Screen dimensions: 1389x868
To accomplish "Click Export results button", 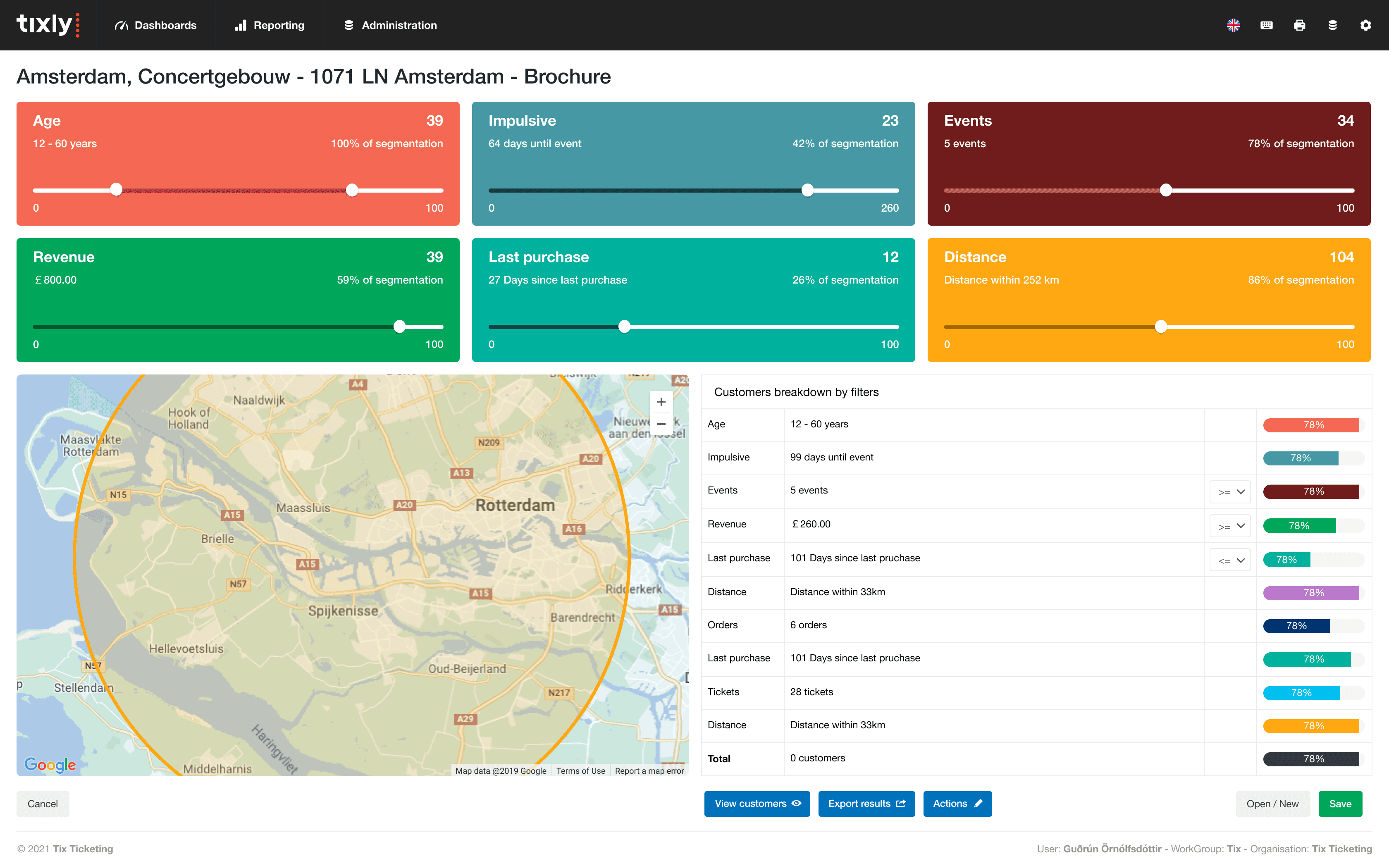I will pyautogui.click(x=866, y=804).
